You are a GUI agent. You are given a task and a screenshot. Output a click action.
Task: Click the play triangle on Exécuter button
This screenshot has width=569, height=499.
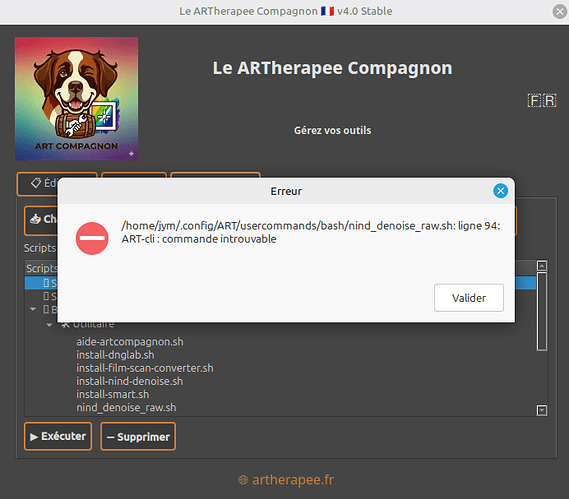point(34,437)
